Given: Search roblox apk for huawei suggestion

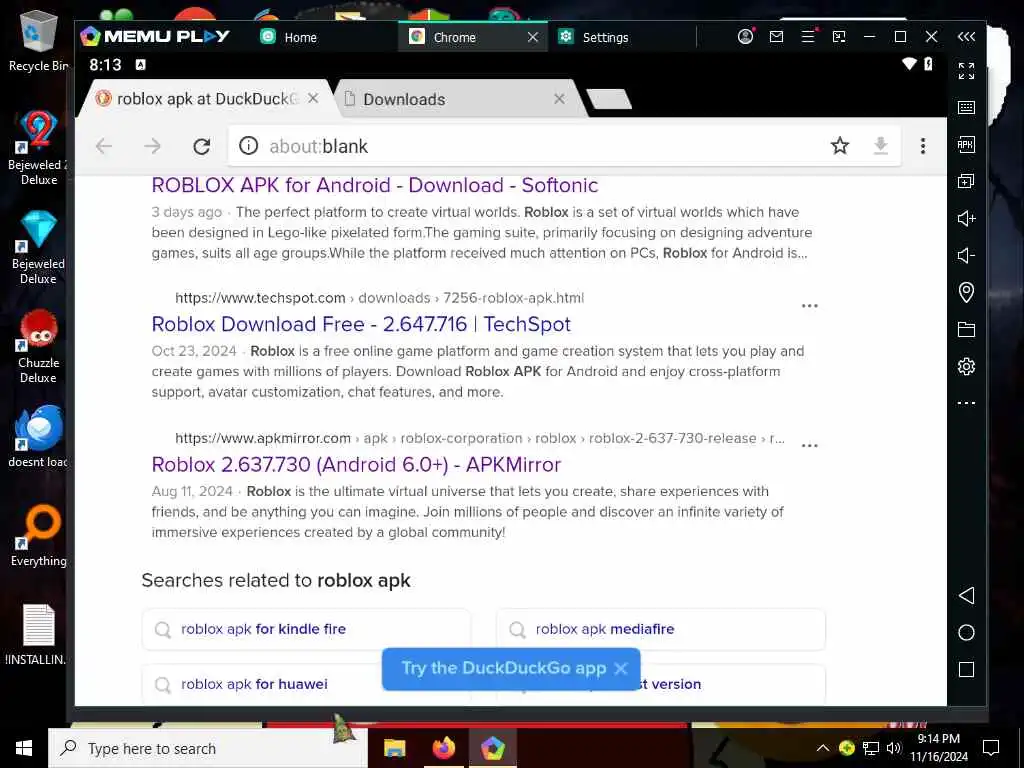Looking at the screenshot, I should pyautogui.click(x=261, y=684).
